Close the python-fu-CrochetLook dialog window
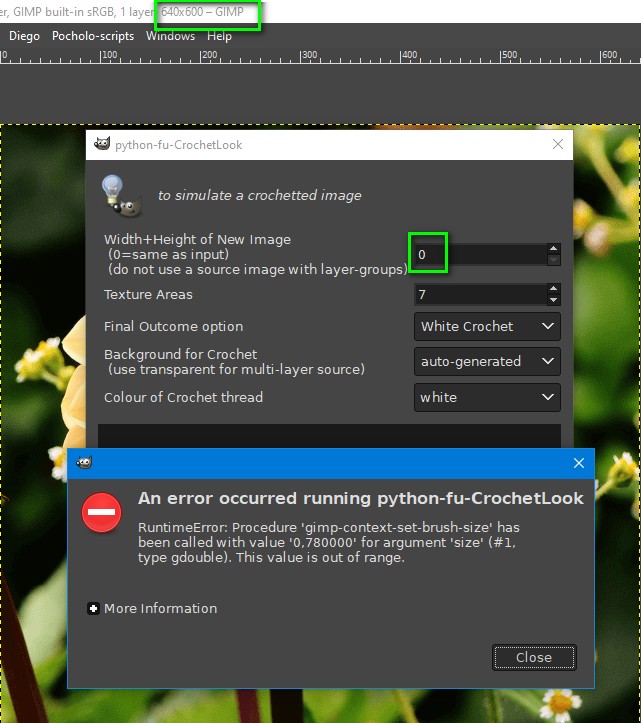The height and width of the screenshot is (723, 641). (x=558, y=144)
